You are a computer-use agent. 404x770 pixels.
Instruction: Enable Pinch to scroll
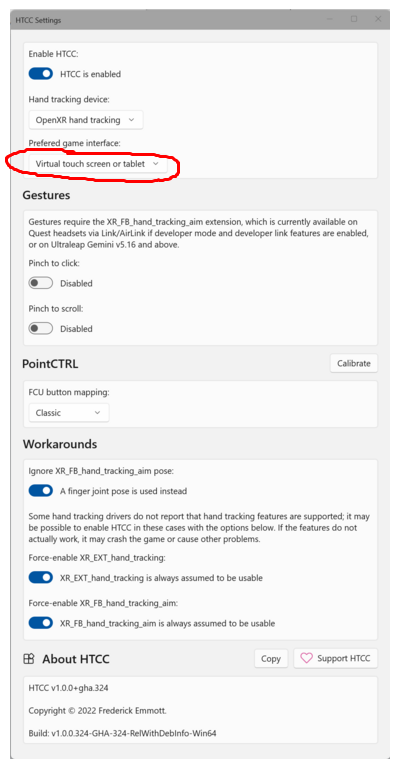coord(41,329)
